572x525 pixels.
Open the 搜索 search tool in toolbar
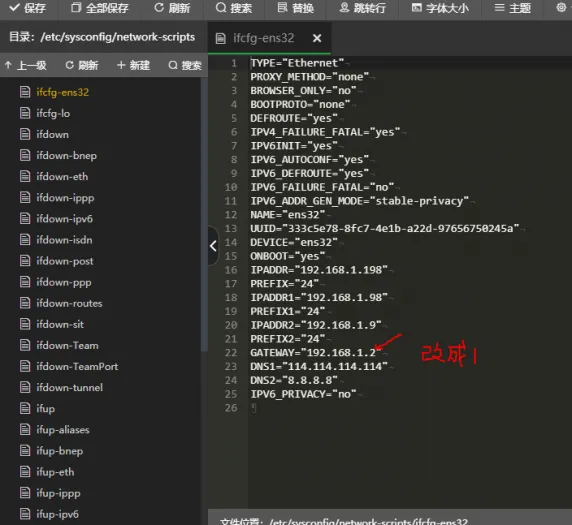point(233,8)
